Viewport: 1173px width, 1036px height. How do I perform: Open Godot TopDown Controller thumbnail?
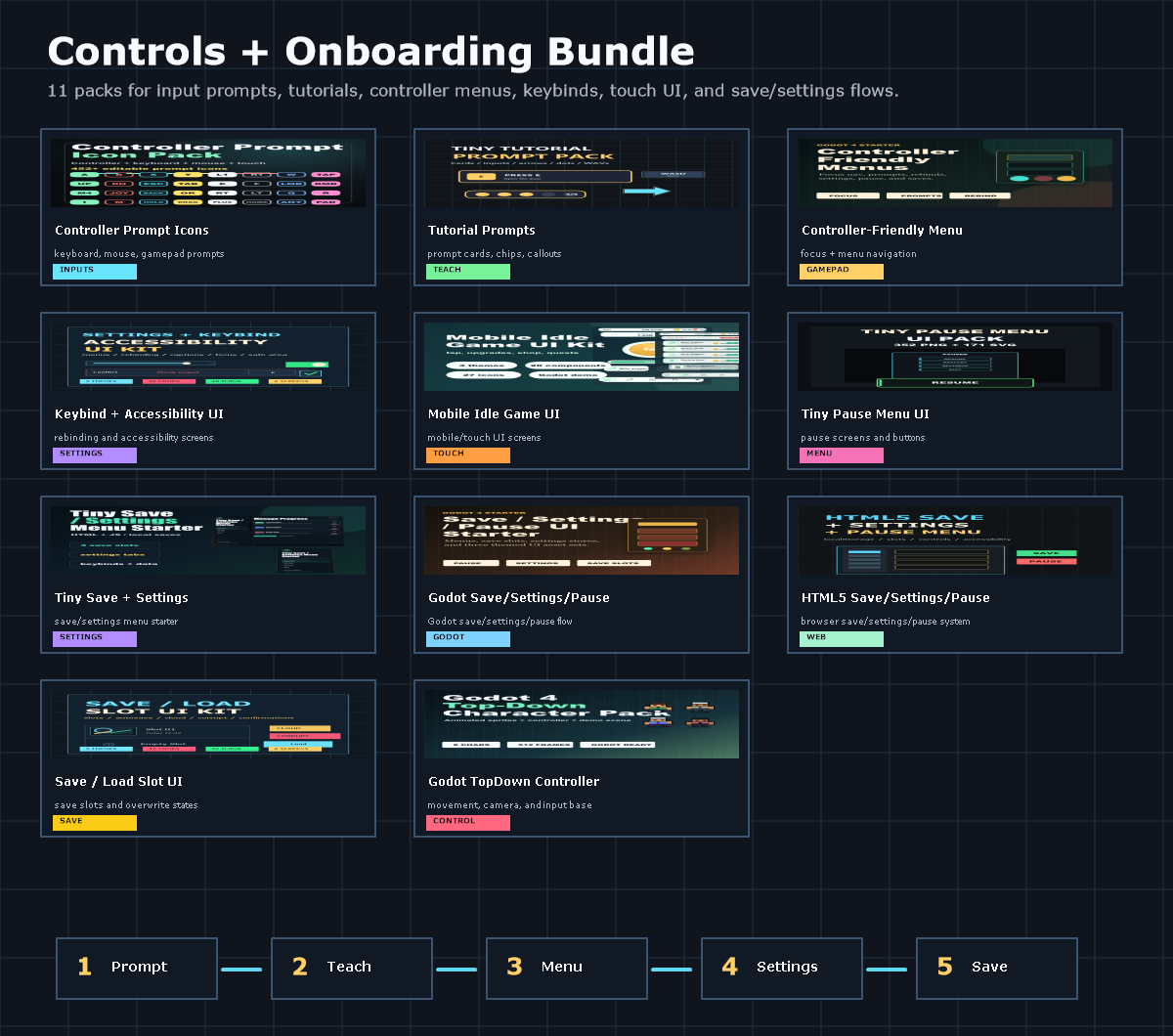point(582,724)
